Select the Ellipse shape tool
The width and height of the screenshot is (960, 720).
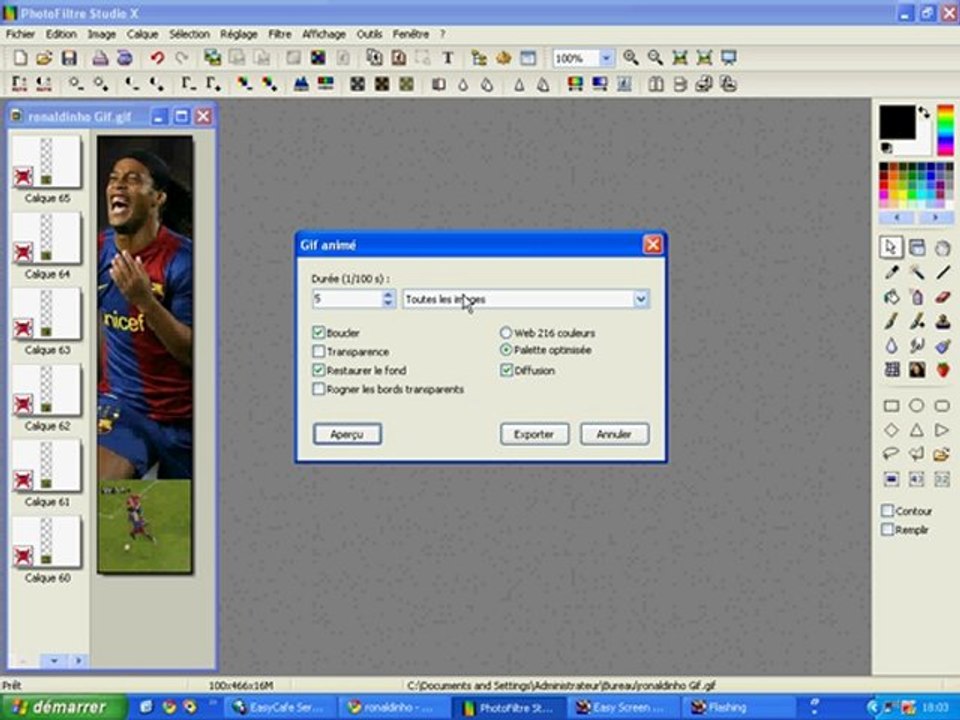point(917,405)
